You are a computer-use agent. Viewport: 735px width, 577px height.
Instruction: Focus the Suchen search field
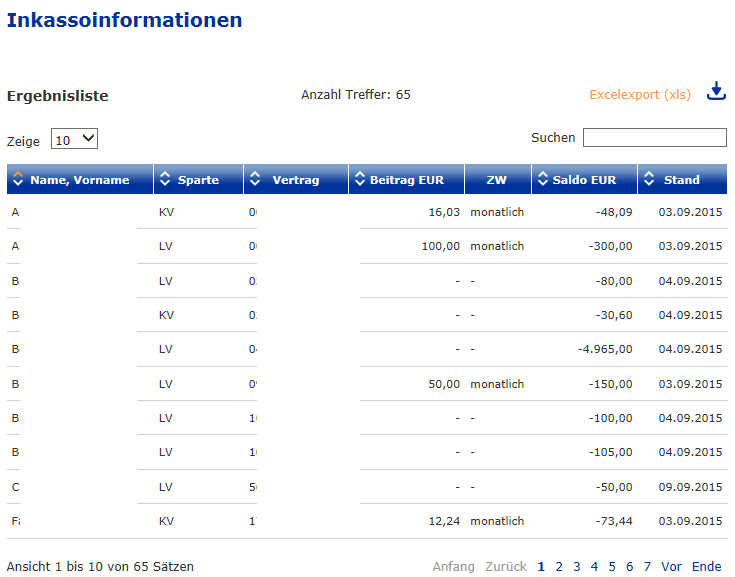point(654,138)
